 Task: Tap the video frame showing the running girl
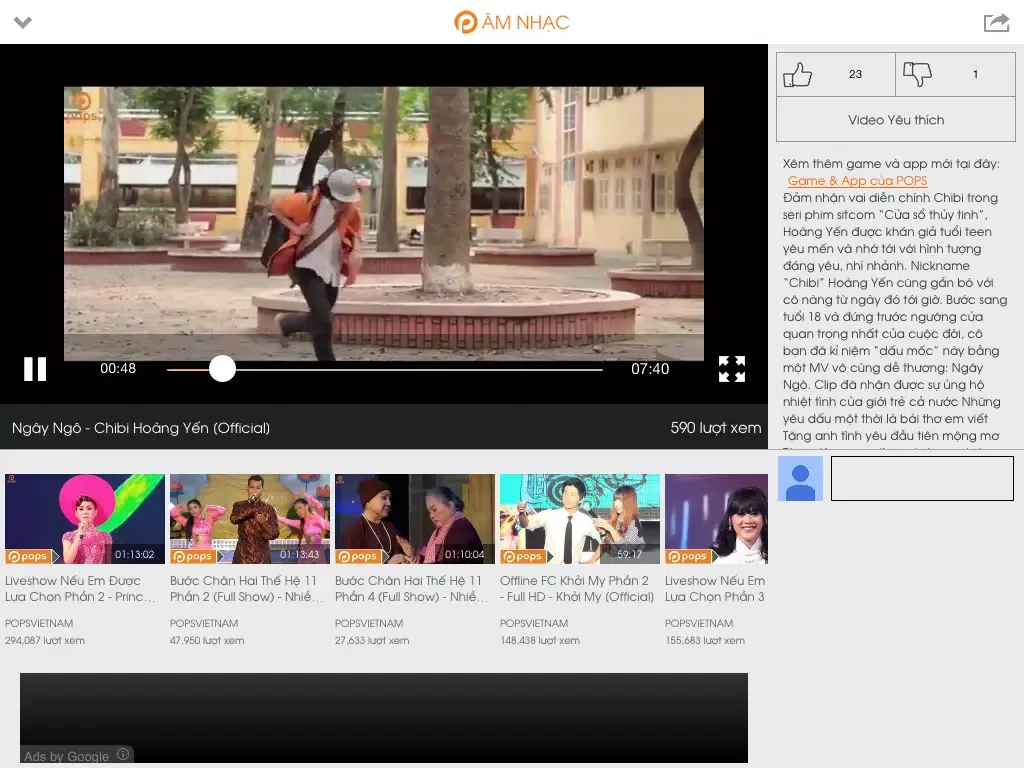tap(383, 223)
